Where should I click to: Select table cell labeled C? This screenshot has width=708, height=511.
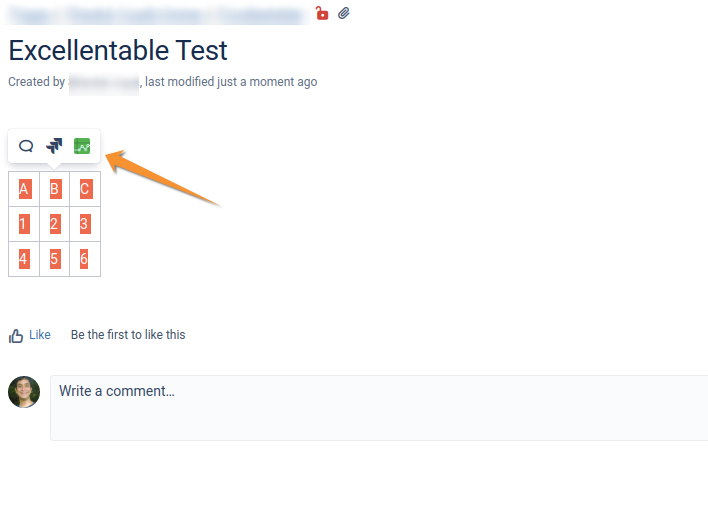pos(85,189)
